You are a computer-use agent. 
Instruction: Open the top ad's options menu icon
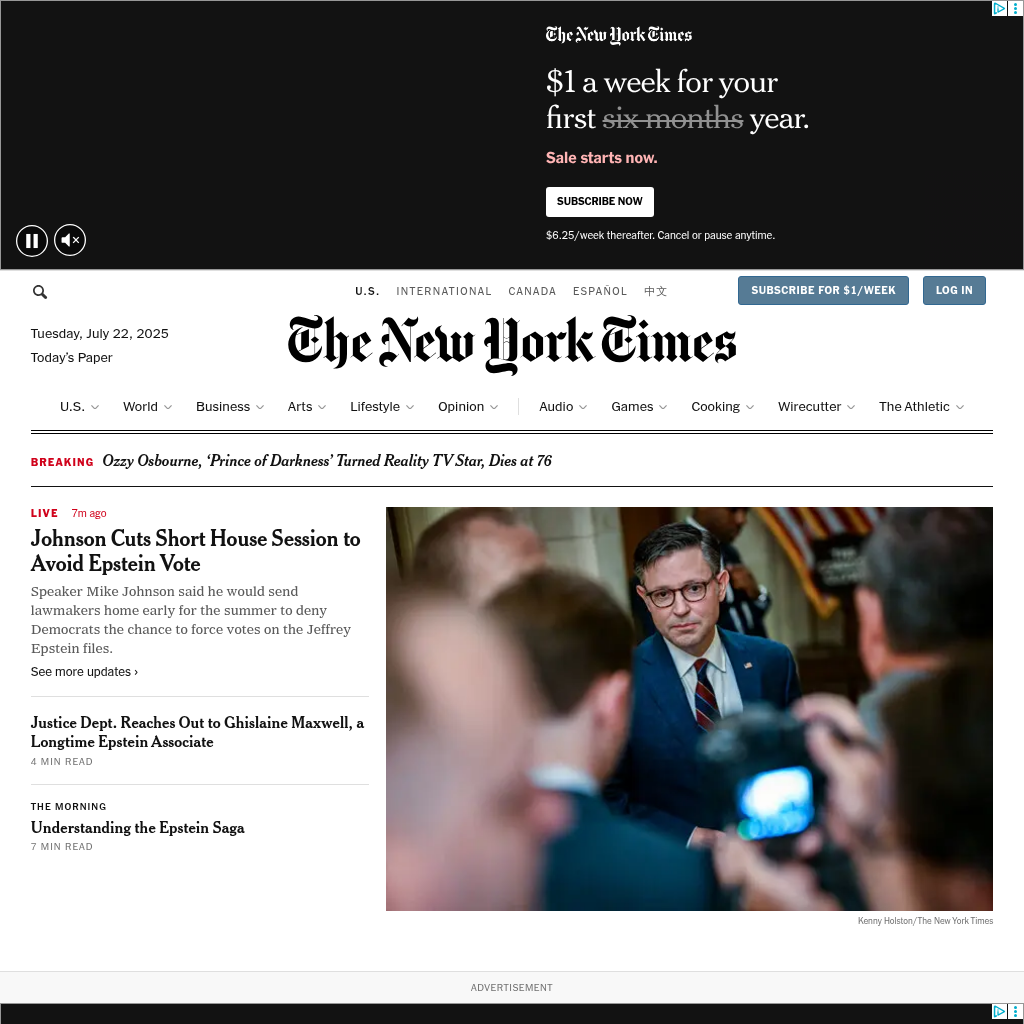(1015, 8)
